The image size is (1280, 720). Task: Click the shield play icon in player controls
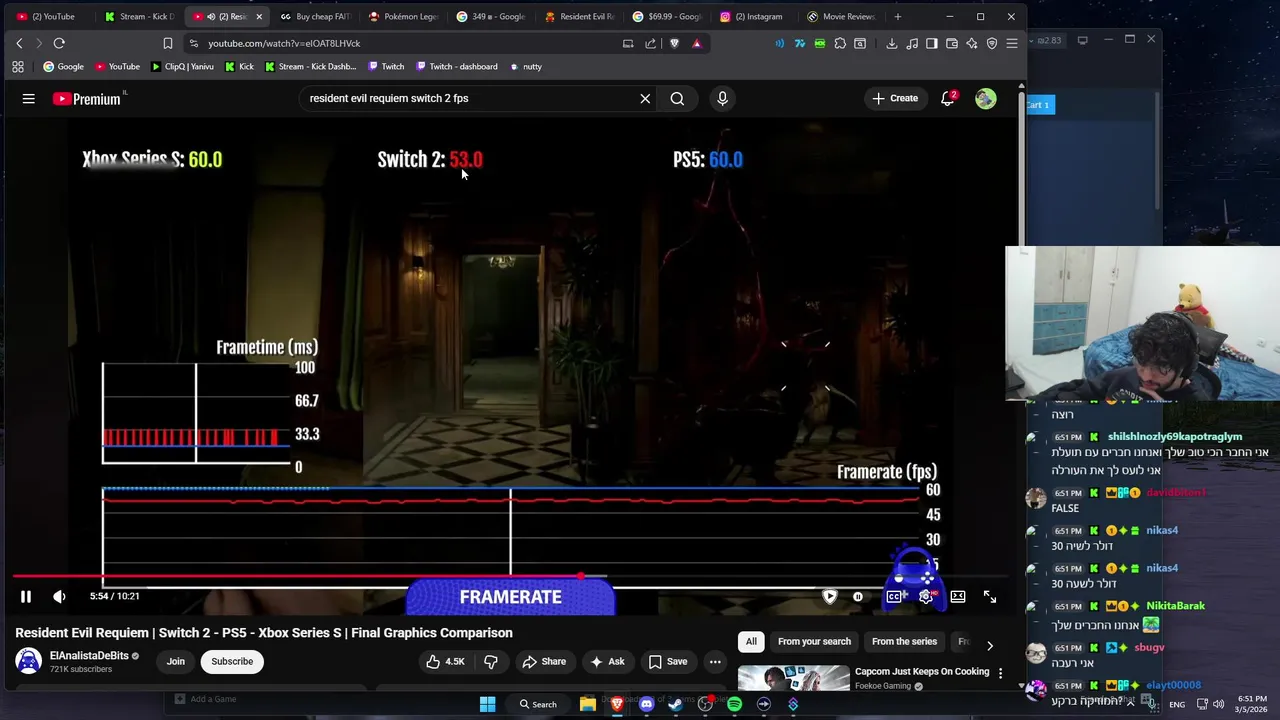point(829,597)
